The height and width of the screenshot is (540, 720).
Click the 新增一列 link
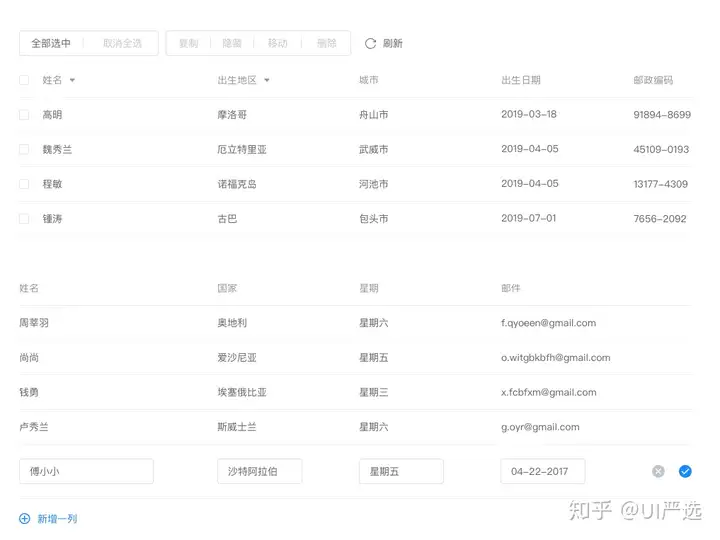pyautogui.click(x=57, y=519)
